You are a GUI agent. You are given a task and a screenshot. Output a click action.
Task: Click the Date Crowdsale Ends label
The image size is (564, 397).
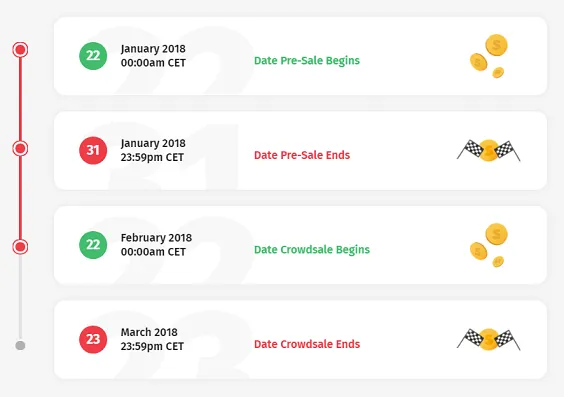307,344
